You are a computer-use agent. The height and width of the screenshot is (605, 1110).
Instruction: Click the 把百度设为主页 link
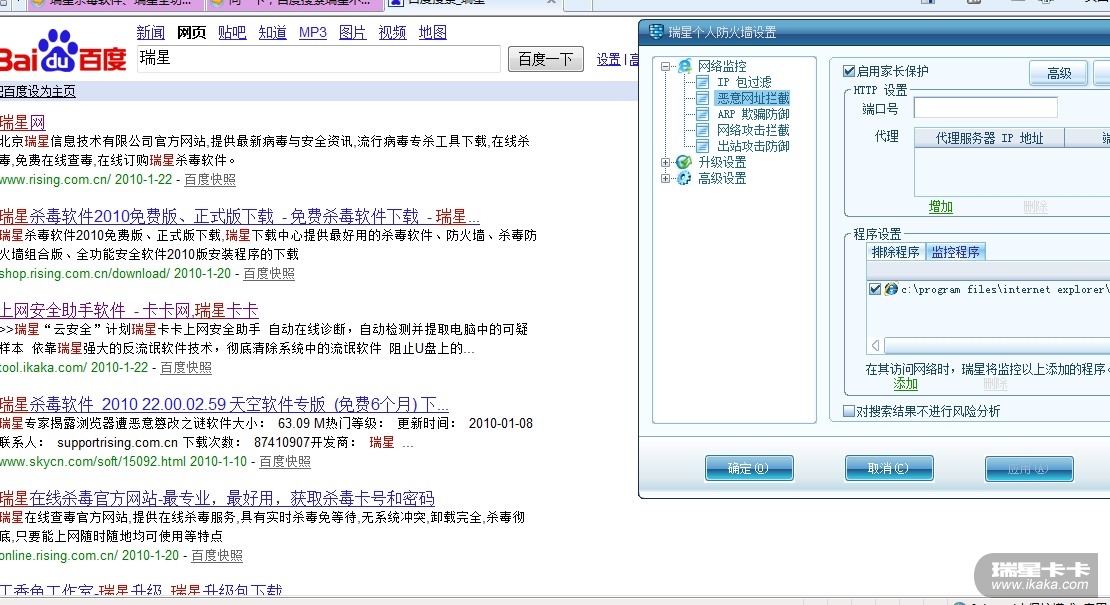pos(38,91)
